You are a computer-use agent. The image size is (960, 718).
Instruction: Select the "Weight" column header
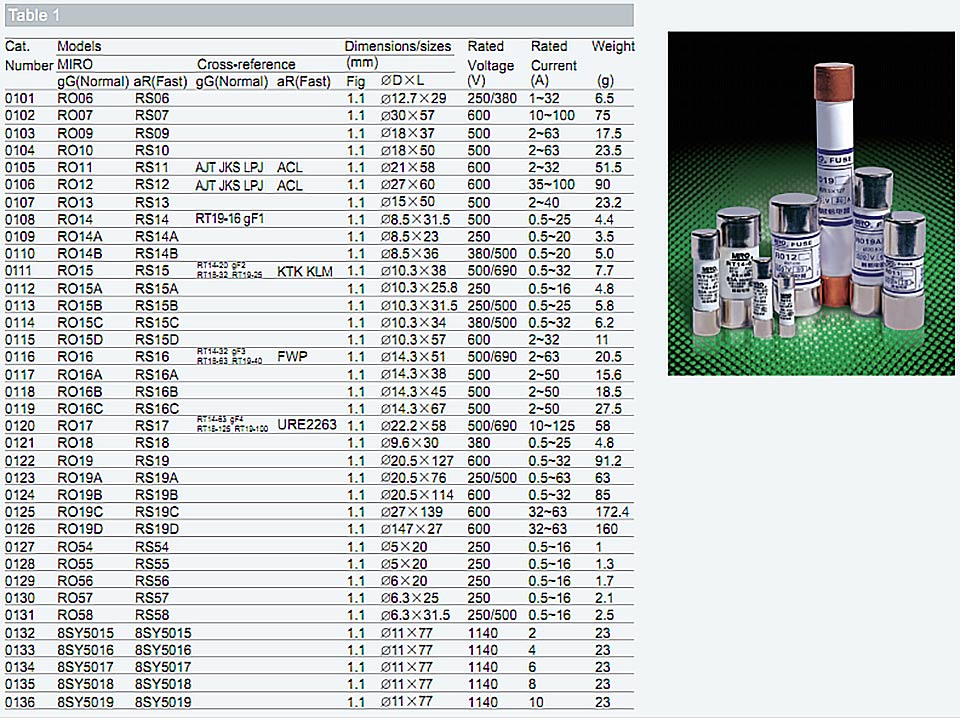tap(613, 47)
